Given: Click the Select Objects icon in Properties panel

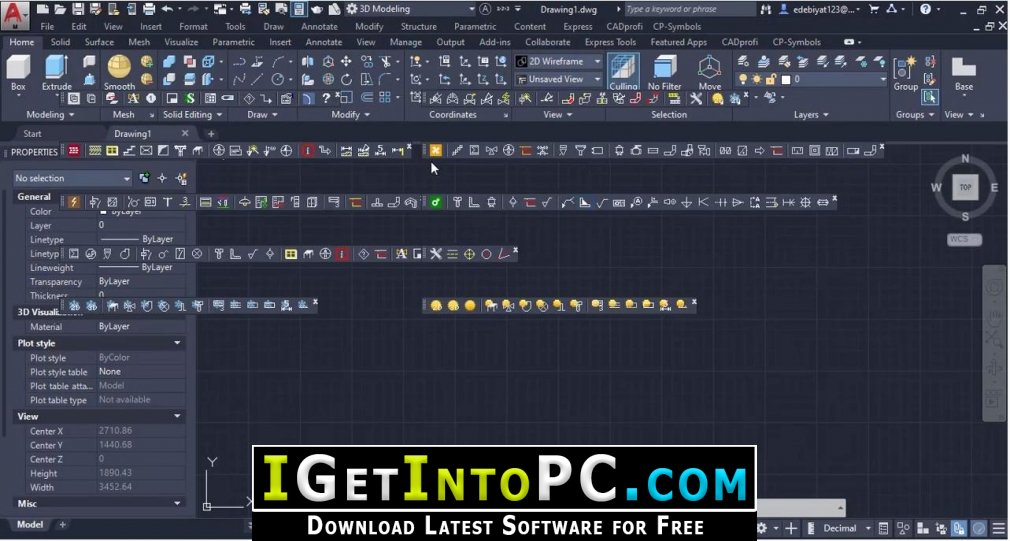Looking at the screenshot, I should tap(162, 178).
